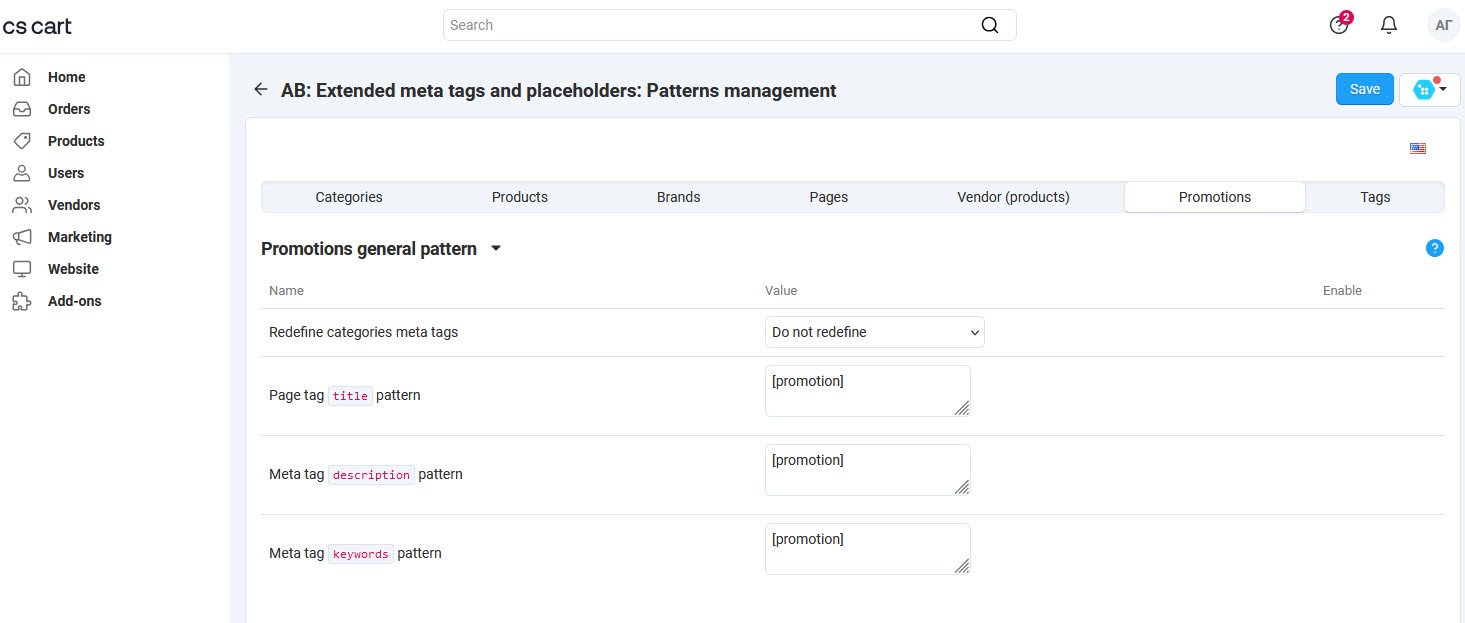This screenshot has width=1465, height=623.
Task: Open the notifications bell
Action: [1388, 25]
